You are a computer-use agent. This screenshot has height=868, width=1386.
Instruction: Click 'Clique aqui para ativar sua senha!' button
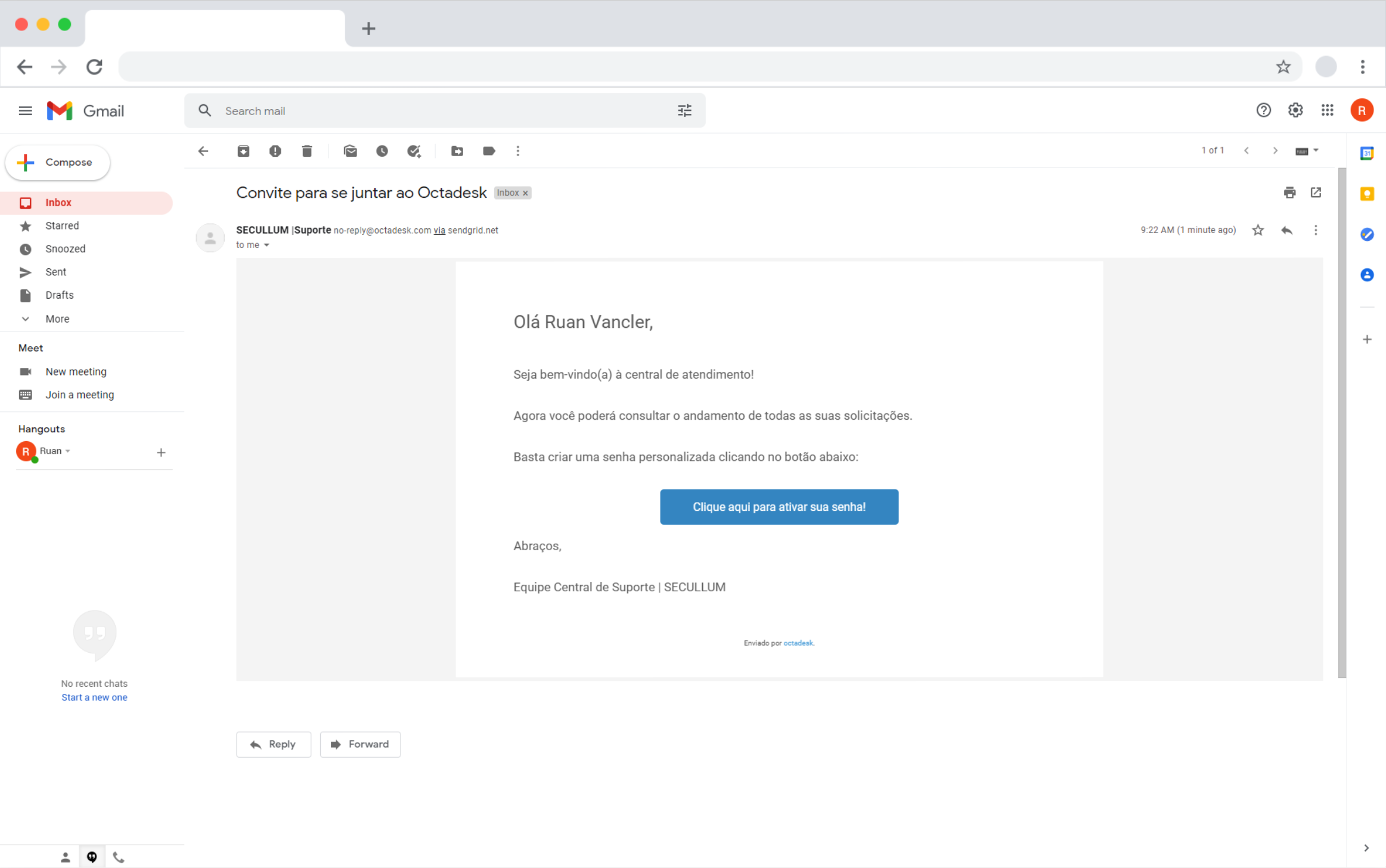[779, 507]
